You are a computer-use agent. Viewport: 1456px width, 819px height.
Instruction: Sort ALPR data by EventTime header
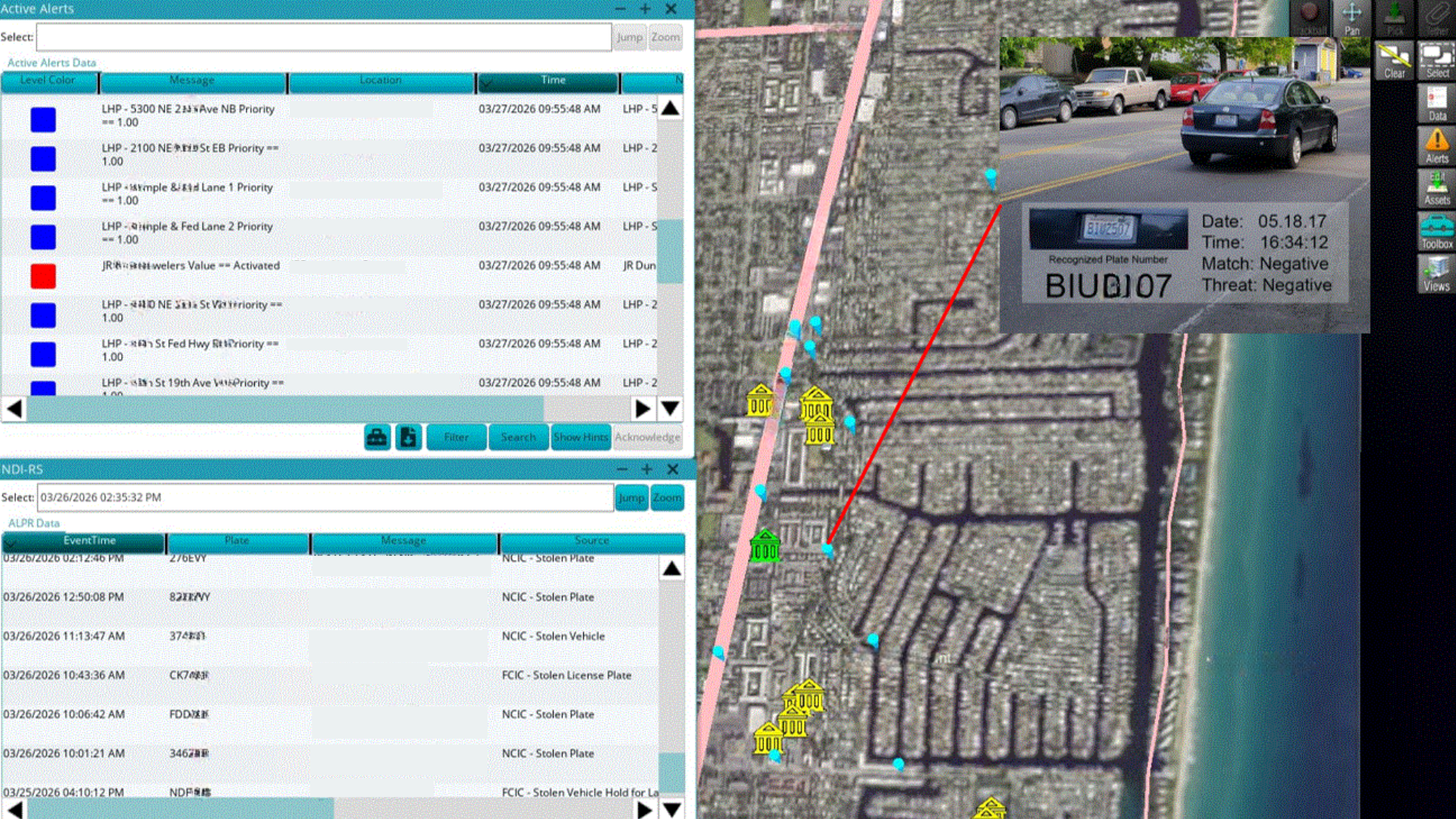coord(89,541)
